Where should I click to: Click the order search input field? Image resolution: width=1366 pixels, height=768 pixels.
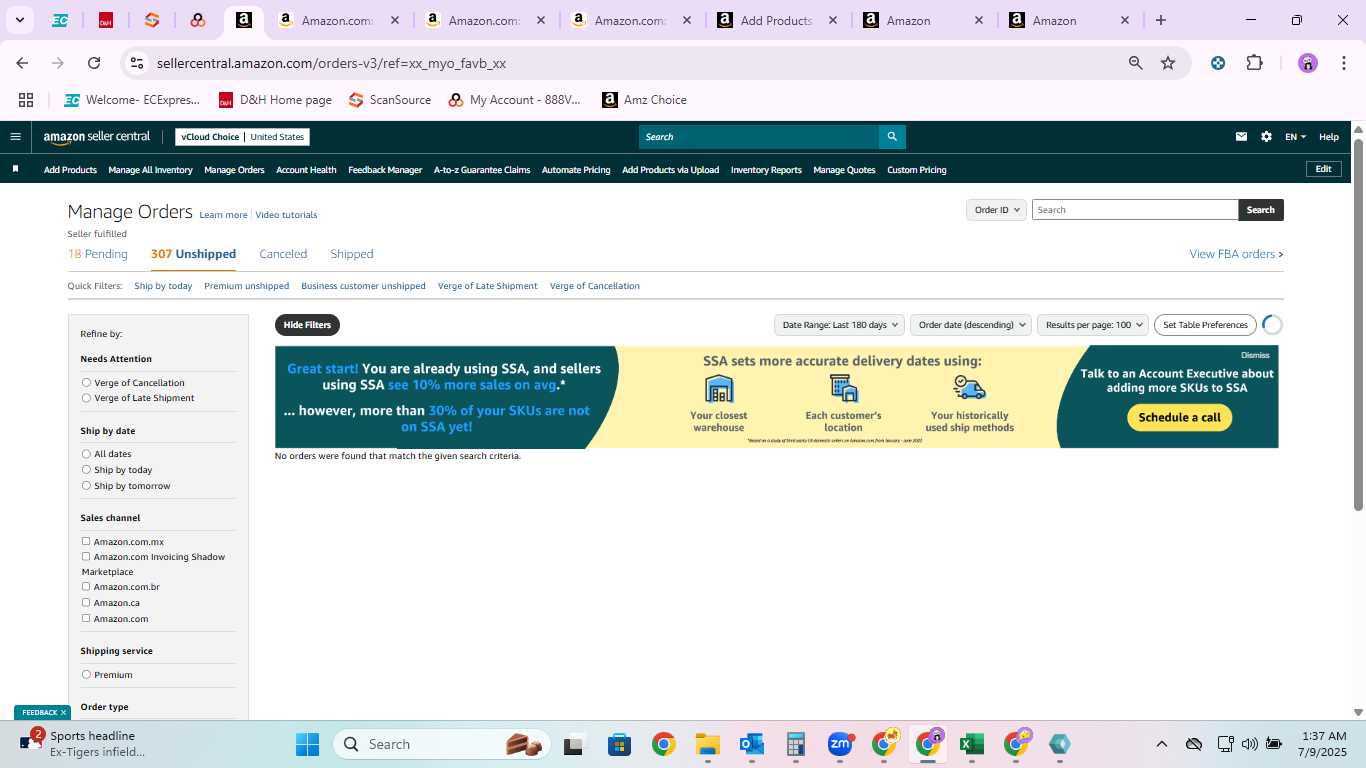pyautogui.click(x=1135, y=210)
